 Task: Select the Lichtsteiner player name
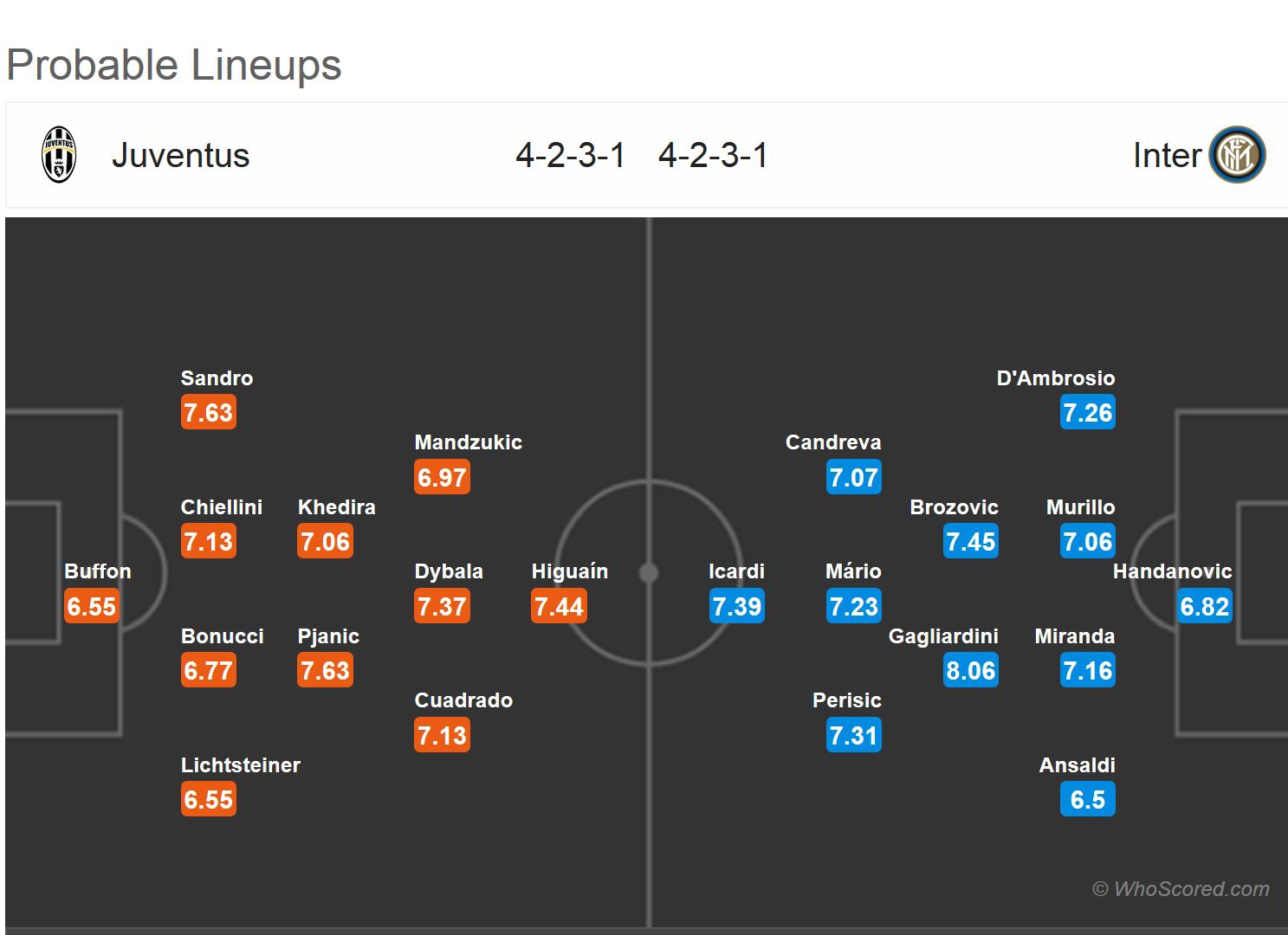click(x=241, y=765)
